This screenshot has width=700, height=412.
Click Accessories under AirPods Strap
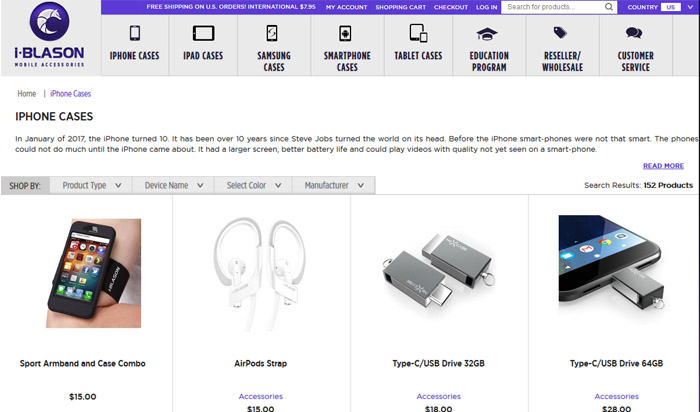click(x=261, y=396)
